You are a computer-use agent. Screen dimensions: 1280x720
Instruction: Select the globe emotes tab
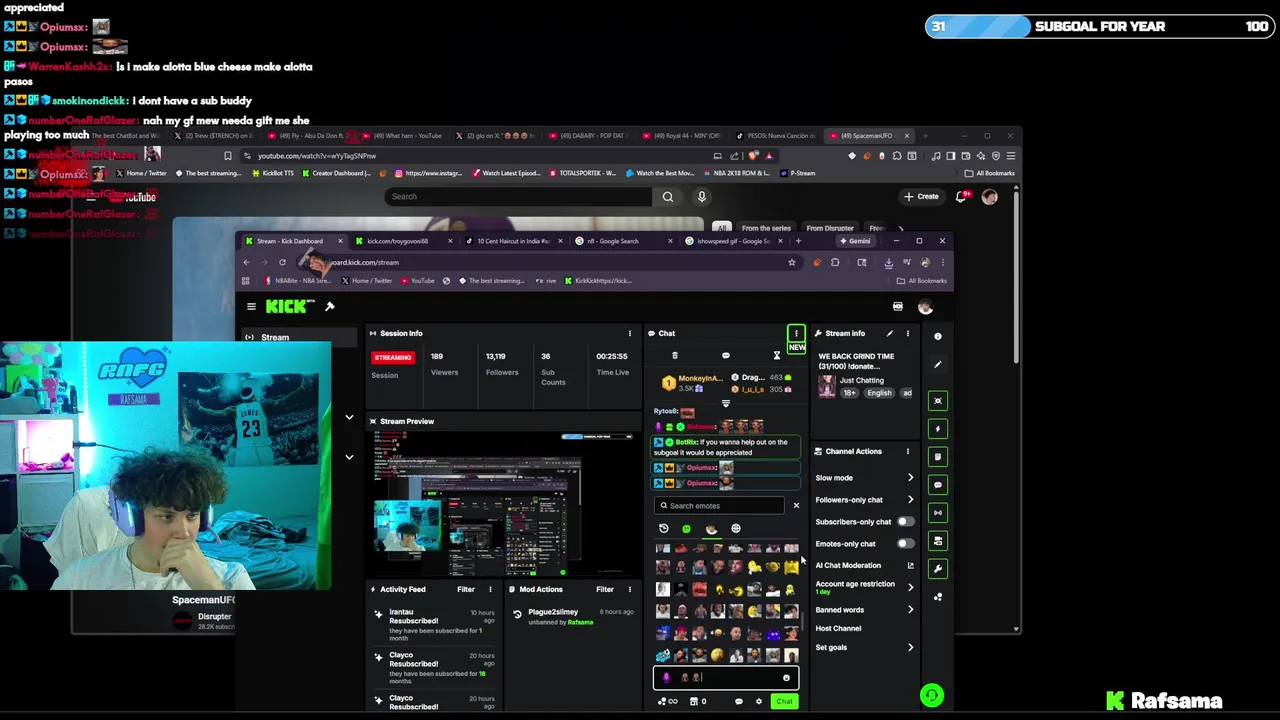736,528
